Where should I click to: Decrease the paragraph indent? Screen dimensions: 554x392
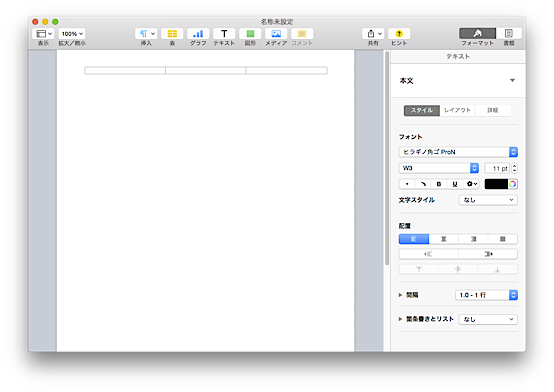pos(428,254)
